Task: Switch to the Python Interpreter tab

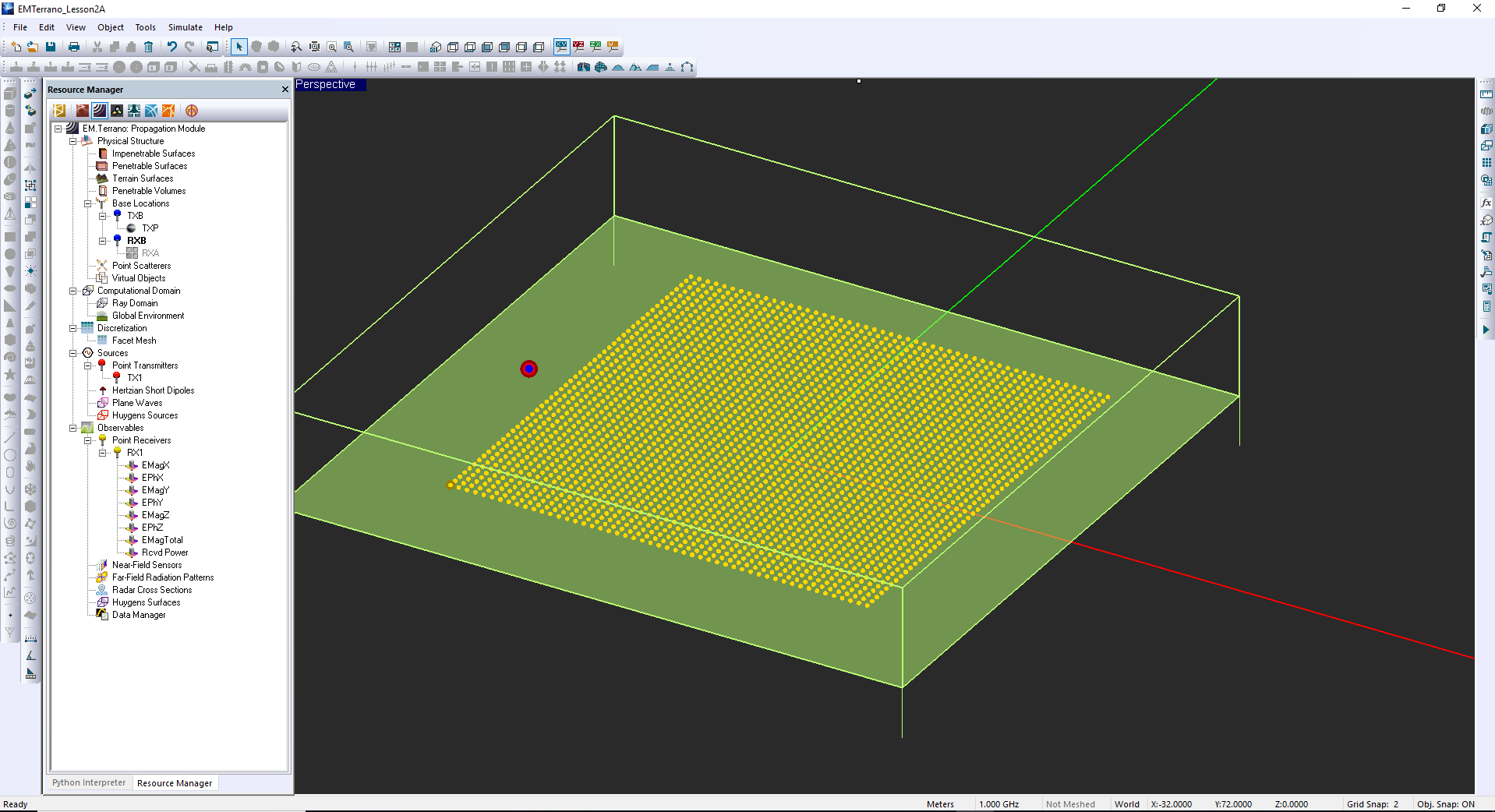Action: pyautogui.click(x=89, y=783)
